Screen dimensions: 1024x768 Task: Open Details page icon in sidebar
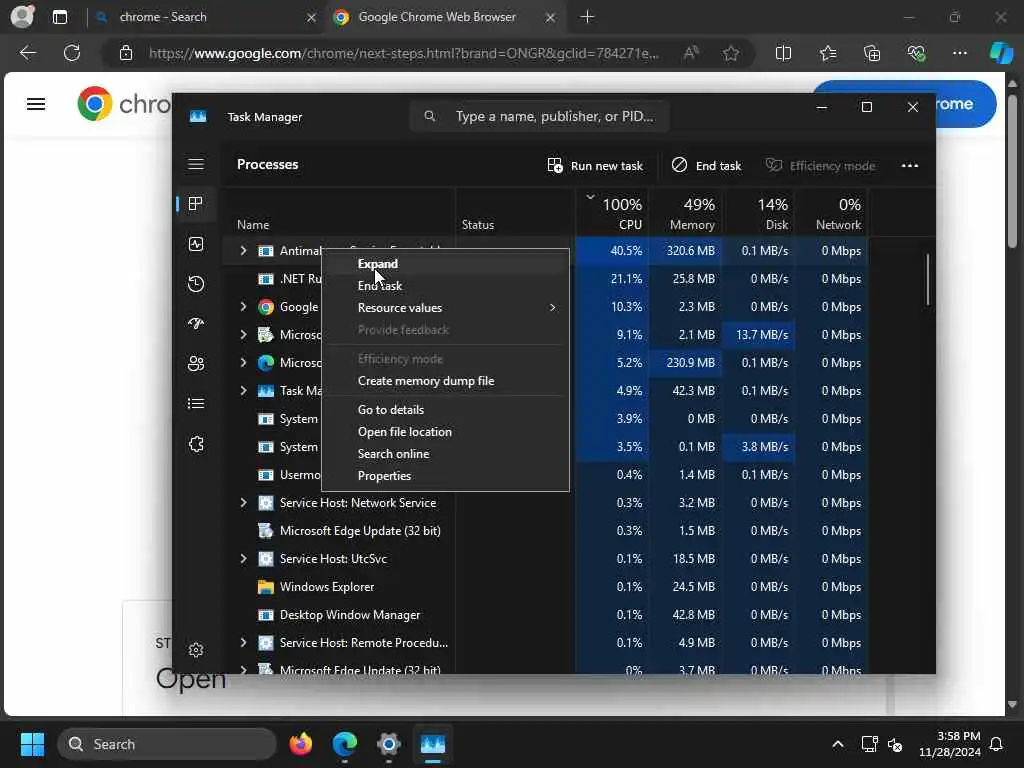click(196, 404)
